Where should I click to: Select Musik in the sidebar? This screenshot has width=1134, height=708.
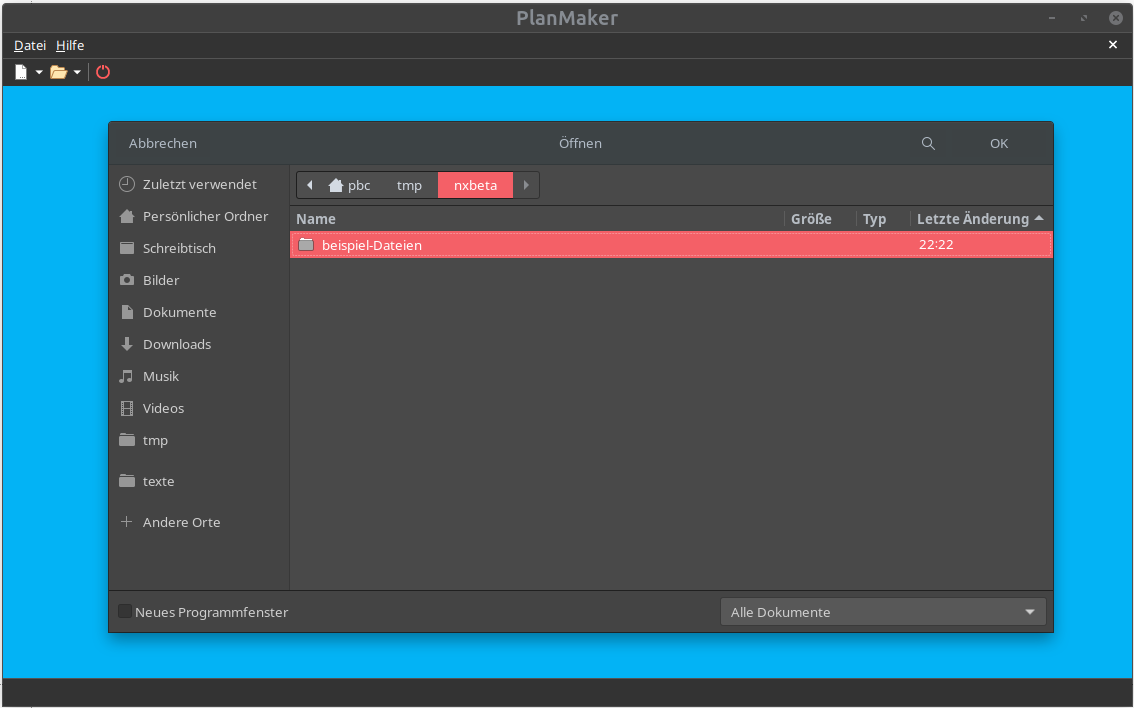pyautogui.click(x=199, y=376)
